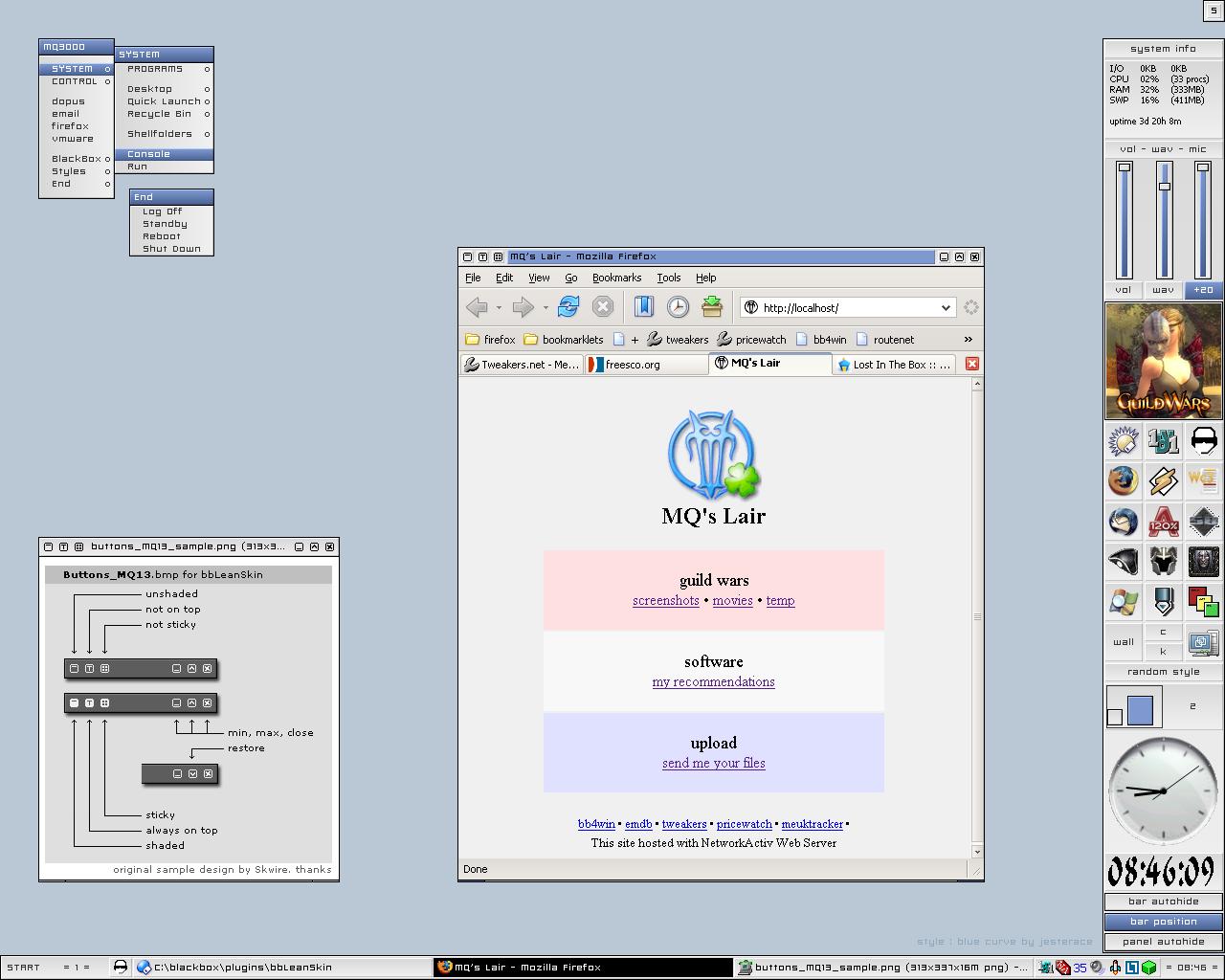Toggle always-on-top button on Firefox title bar
Screen dimensions: 1225x980
click(x=482, y=256)
